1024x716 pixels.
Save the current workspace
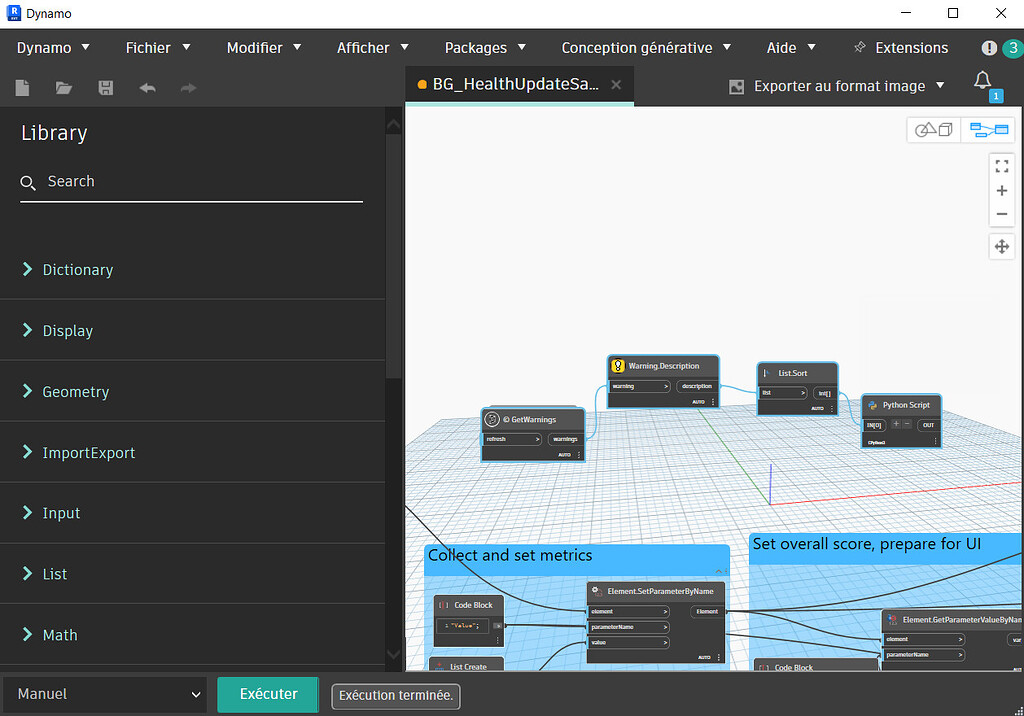105,87
